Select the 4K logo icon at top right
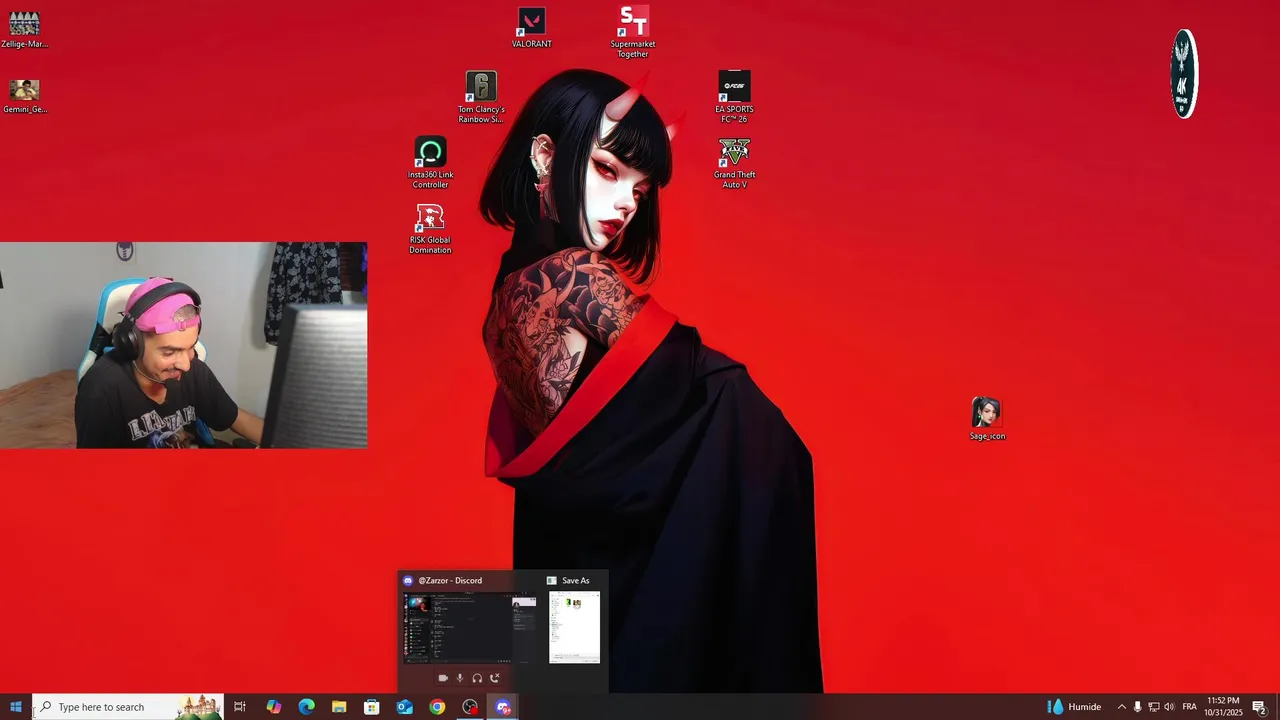Viewport: 1280px width, 720px height. (1184, 74)
